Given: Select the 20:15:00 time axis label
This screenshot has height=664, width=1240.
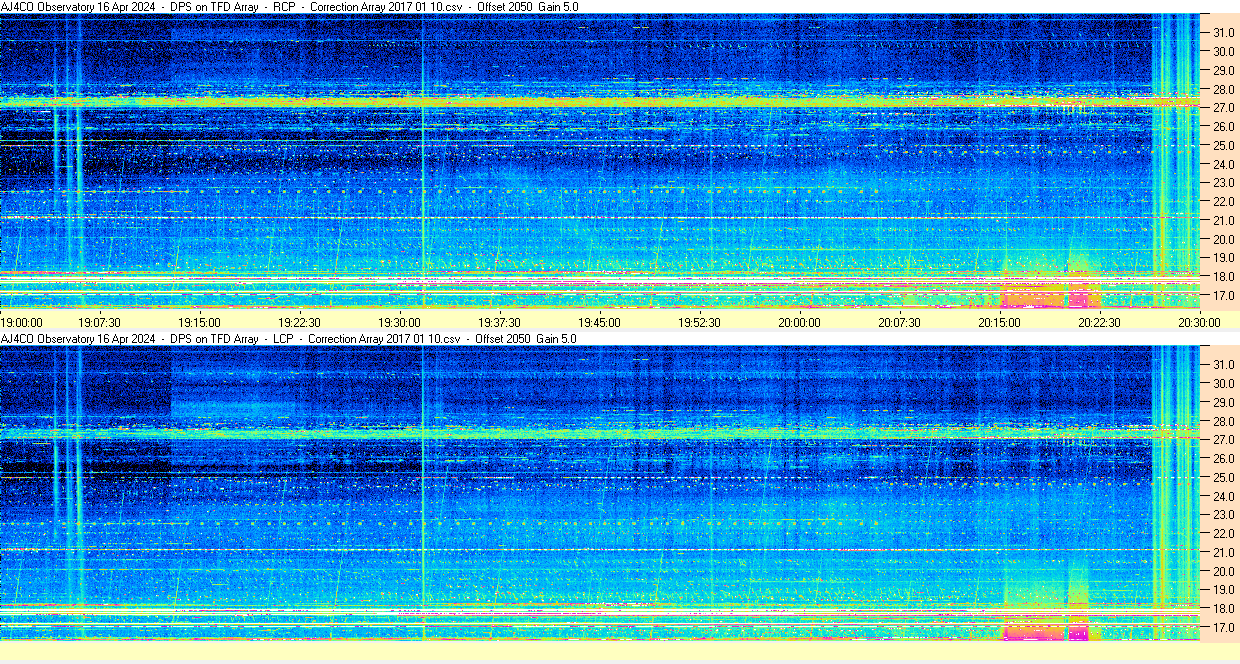Looking at the screenshot, I should (x=999, y=322).
